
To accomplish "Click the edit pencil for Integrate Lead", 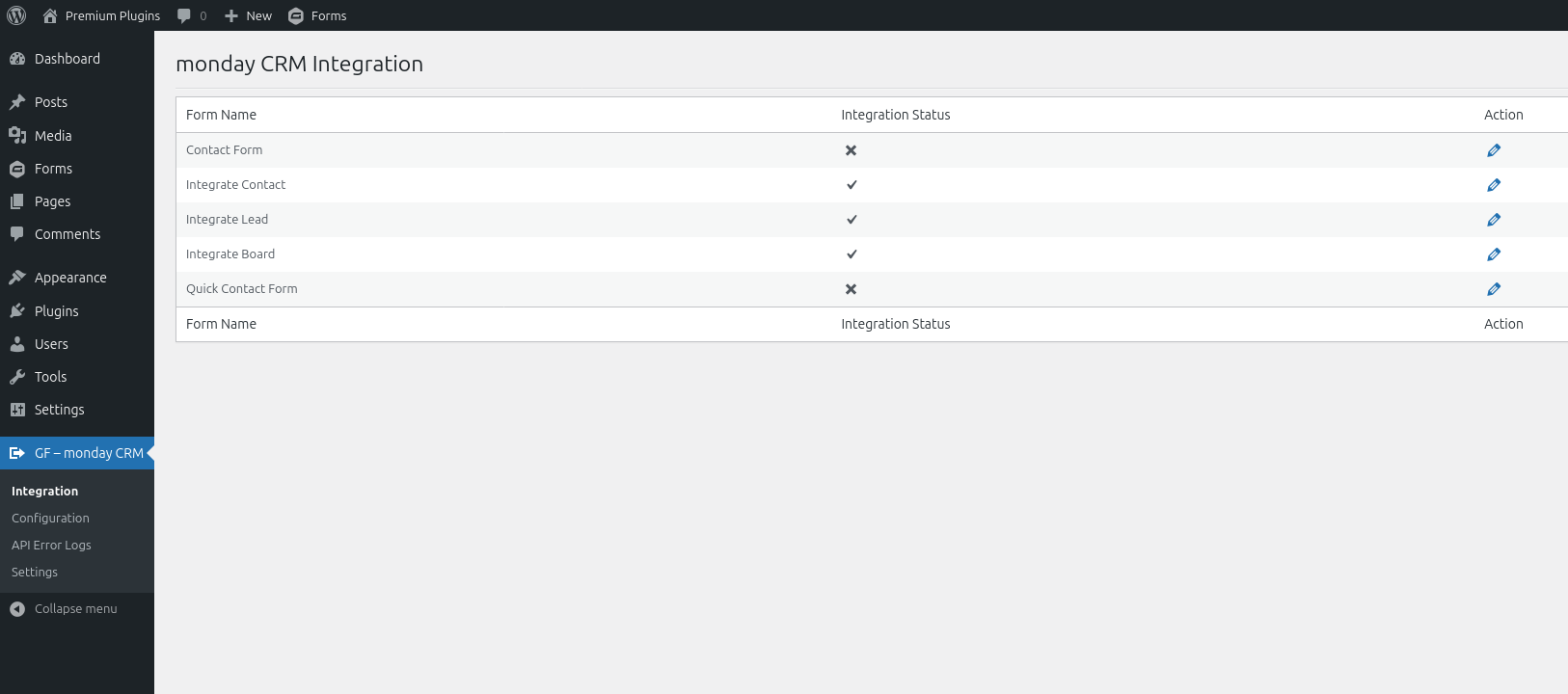I will coord(1494,219).
